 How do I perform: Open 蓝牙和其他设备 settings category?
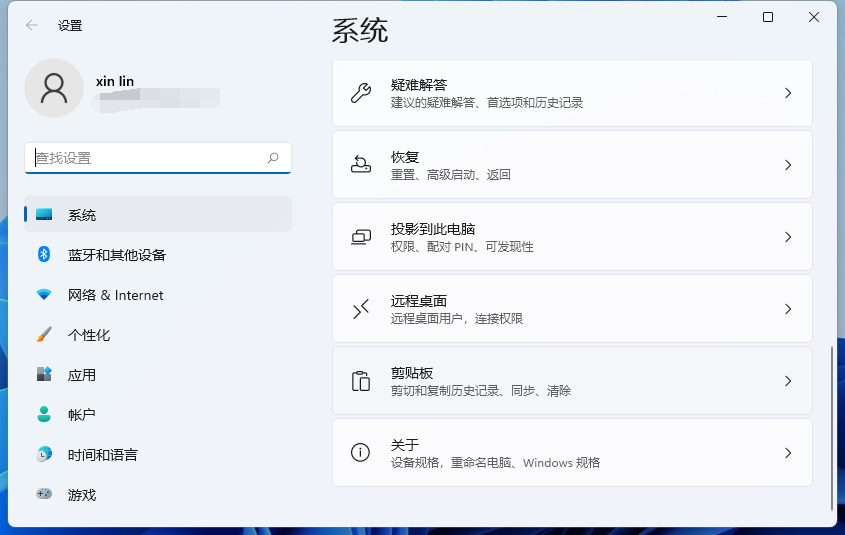tap(117, 255)
